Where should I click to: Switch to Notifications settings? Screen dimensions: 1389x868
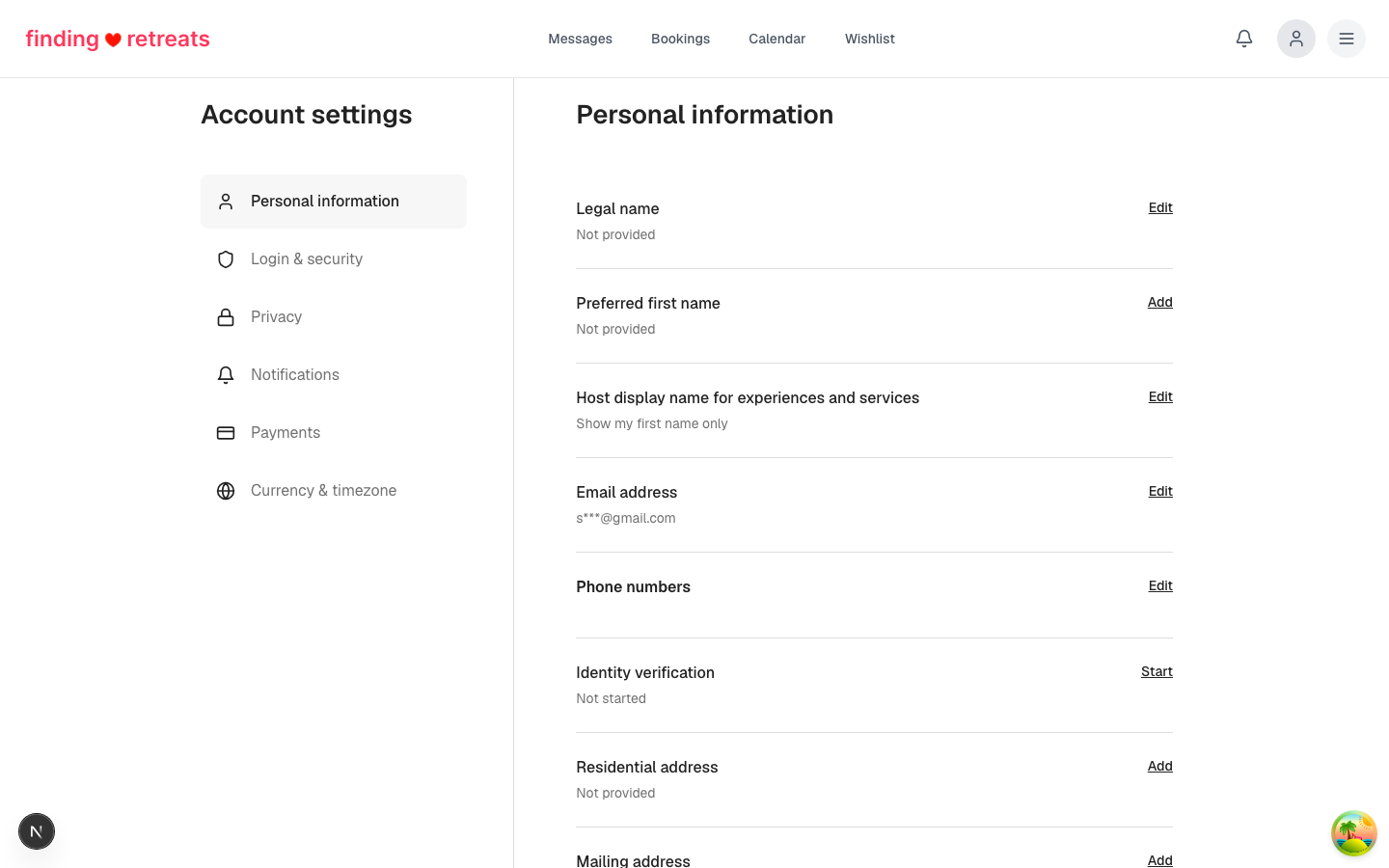tap(334, 375)
